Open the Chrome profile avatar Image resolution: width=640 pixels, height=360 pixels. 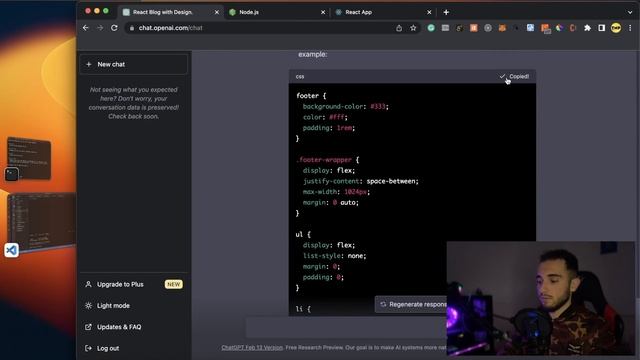point(616,28)
